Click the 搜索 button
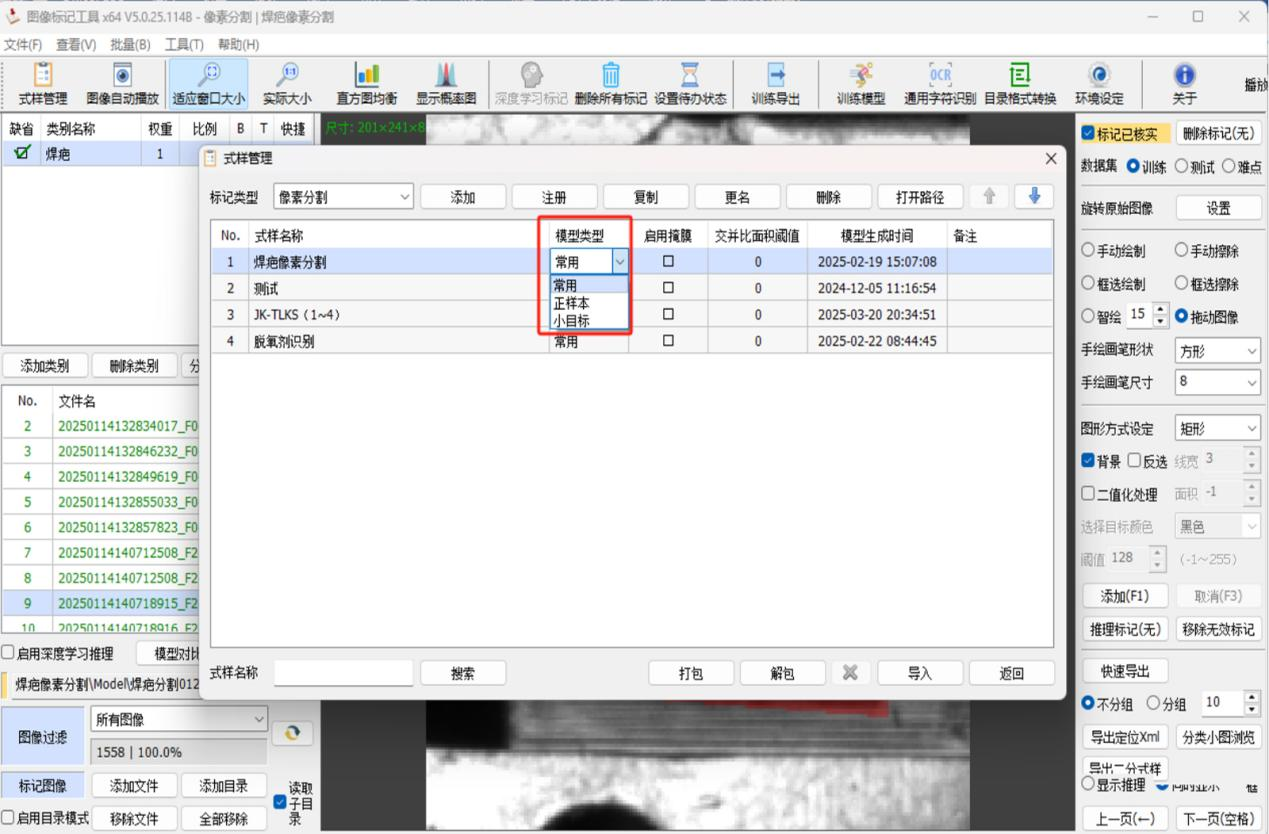Viewport: 1269px width, 834px height. [x=463, y=673]
